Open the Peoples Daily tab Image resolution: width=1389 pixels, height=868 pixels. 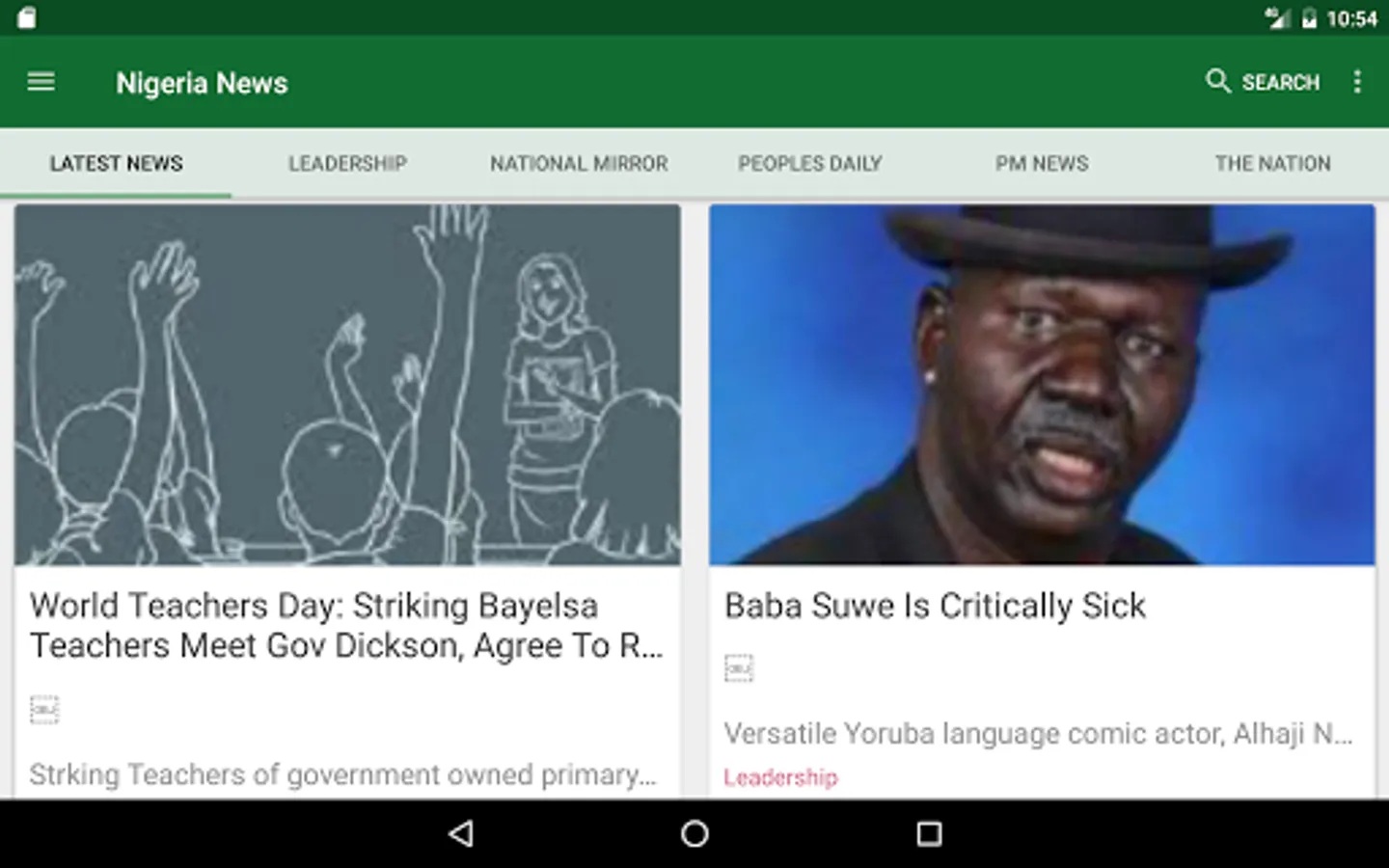pyautogui.click(x=810, y=163)
